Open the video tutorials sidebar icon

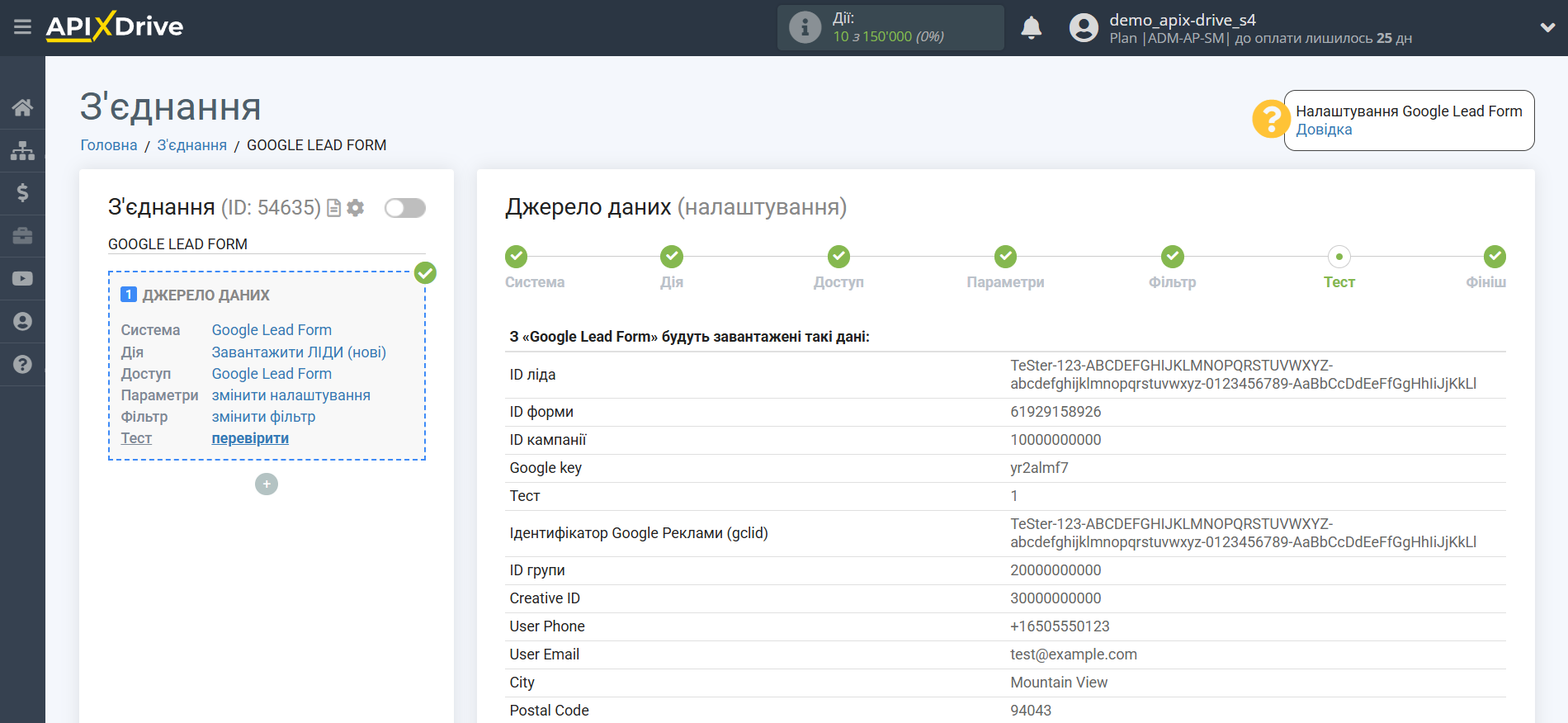pos(22,279)
